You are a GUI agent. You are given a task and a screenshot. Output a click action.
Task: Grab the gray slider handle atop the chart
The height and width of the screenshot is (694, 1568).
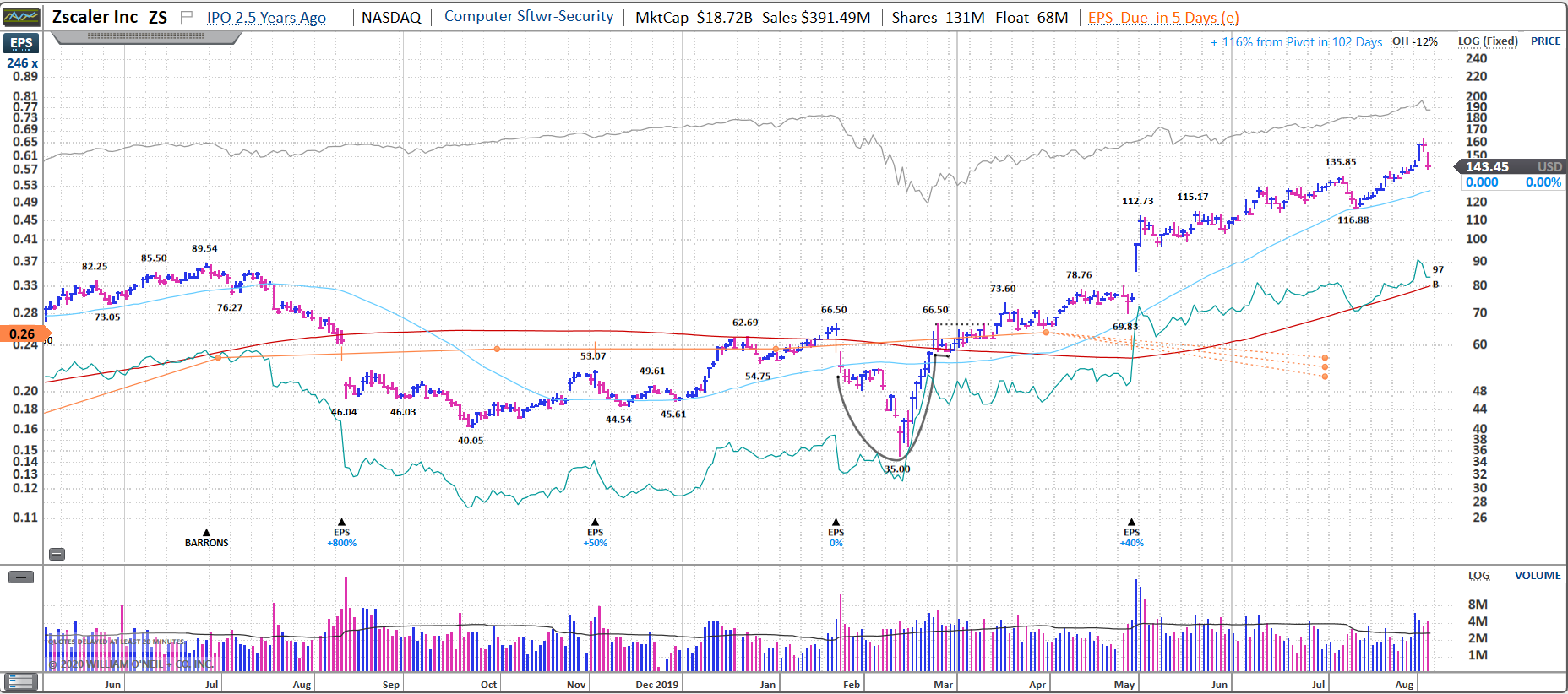[x=146, y=36]
